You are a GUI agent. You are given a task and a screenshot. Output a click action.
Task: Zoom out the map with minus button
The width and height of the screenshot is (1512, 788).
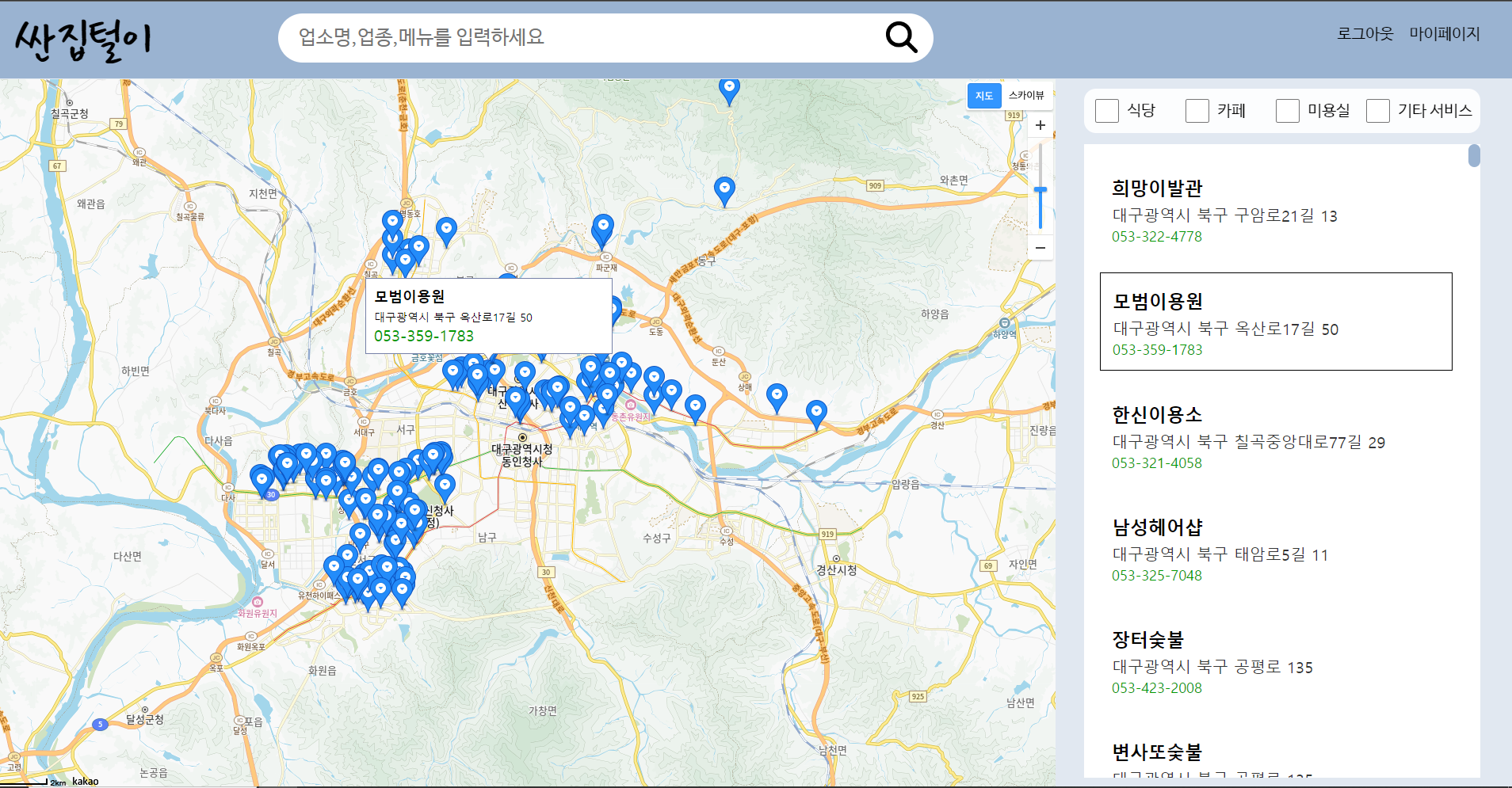tap(1040, 248)
